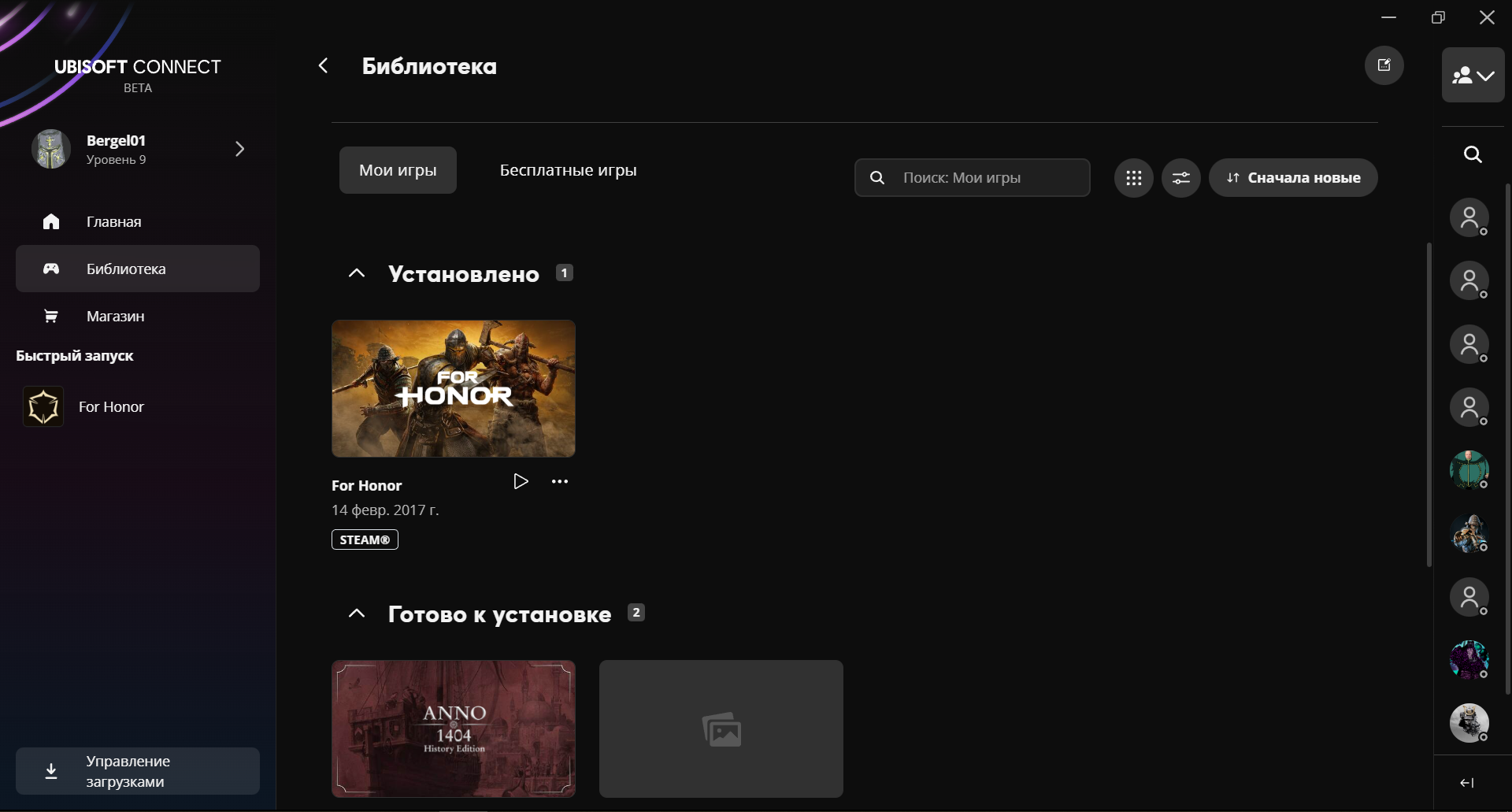
Task: Click the home icon in sidebar
Action: (51, 221)
